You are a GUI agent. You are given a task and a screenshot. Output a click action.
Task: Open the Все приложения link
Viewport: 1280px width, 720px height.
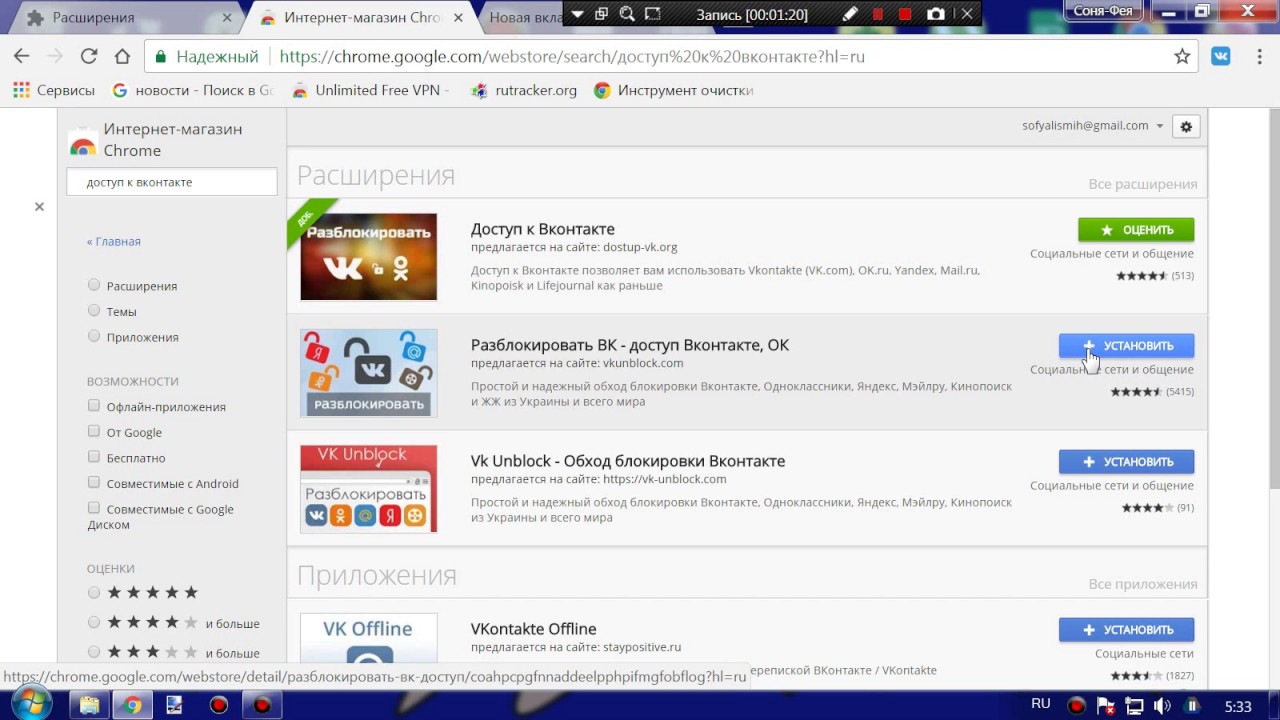tap(1142, 584)
